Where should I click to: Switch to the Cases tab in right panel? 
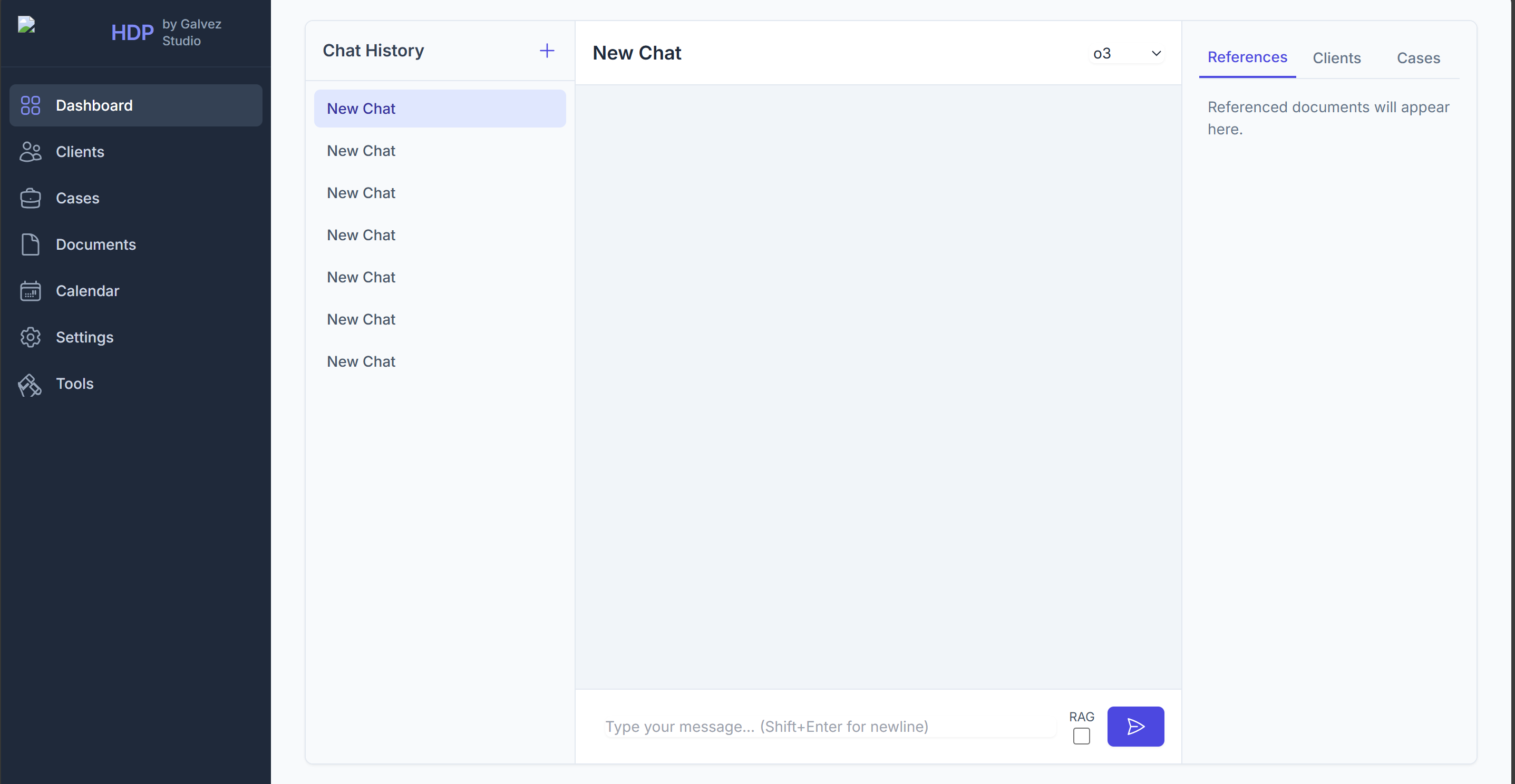tap(1418, 57)
